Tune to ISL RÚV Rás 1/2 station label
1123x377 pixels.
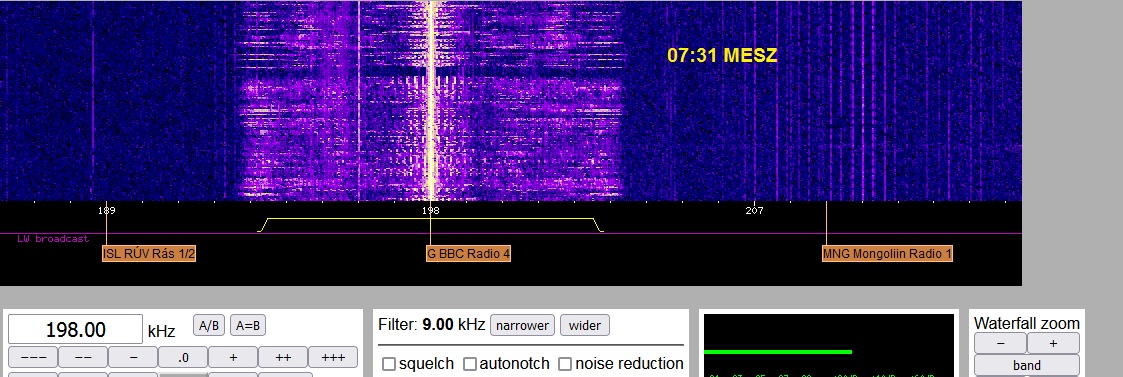pos(149,254)
